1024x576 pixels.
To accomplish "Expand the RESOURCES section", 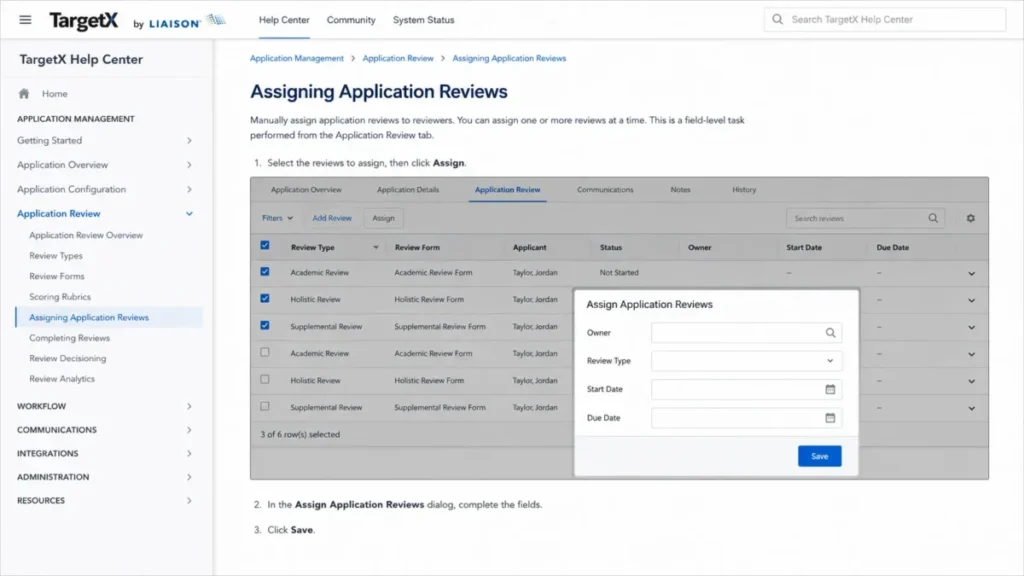I will 189,500.
